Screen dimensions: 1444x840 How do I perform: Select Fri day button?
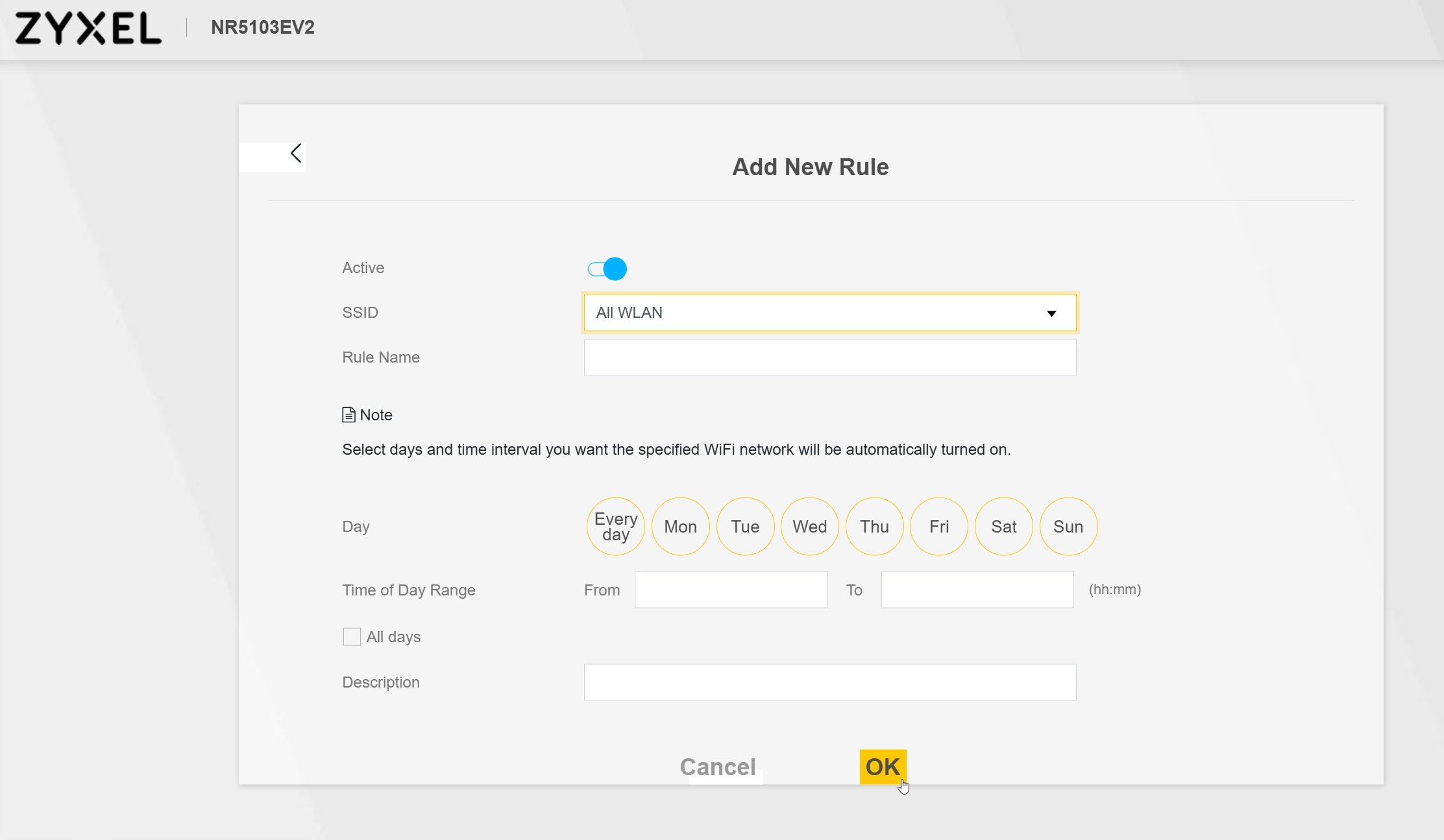(x=938, y=527)
